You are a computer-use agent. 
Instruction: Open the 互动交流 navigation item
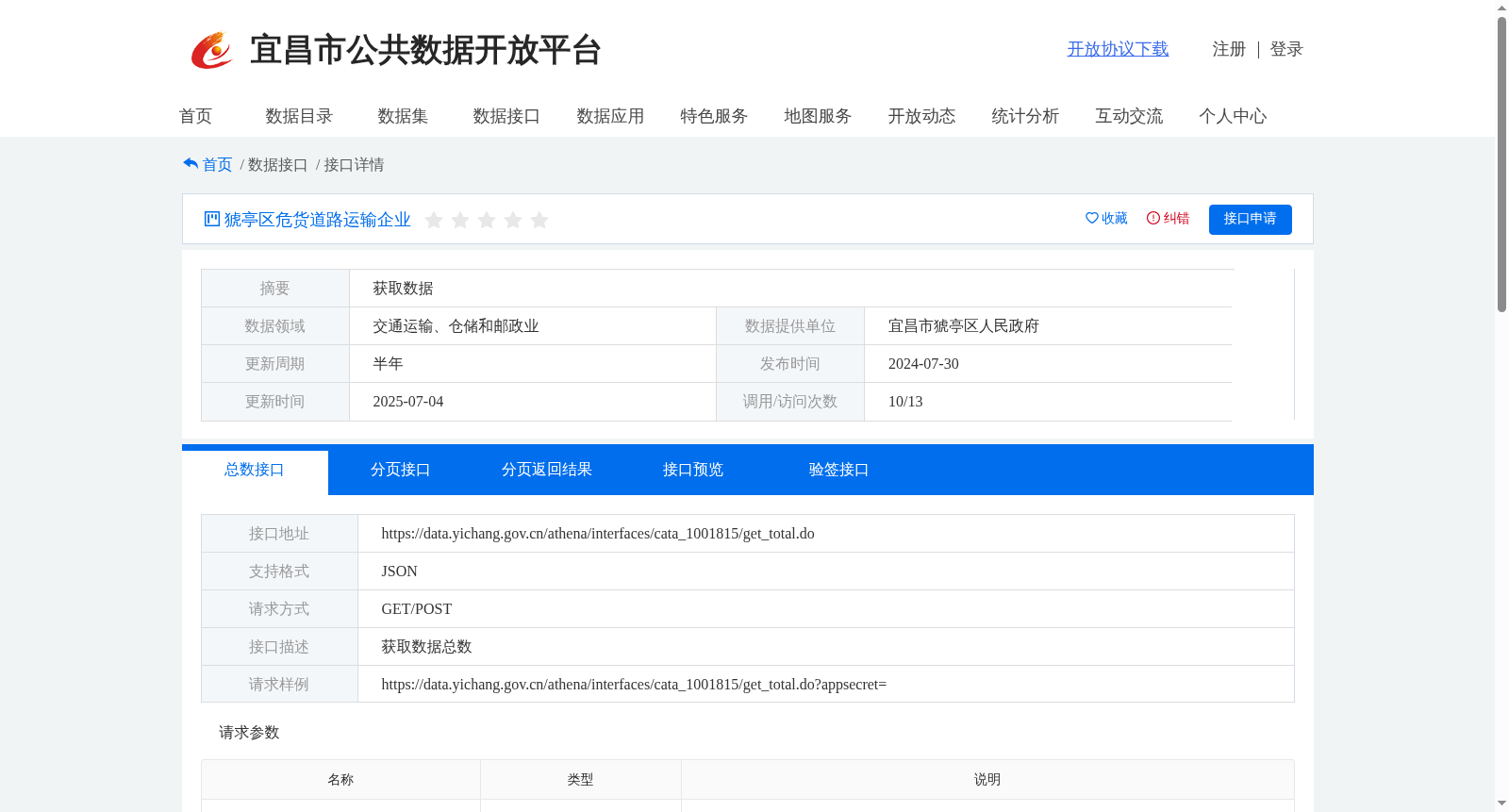point(1129,116)
